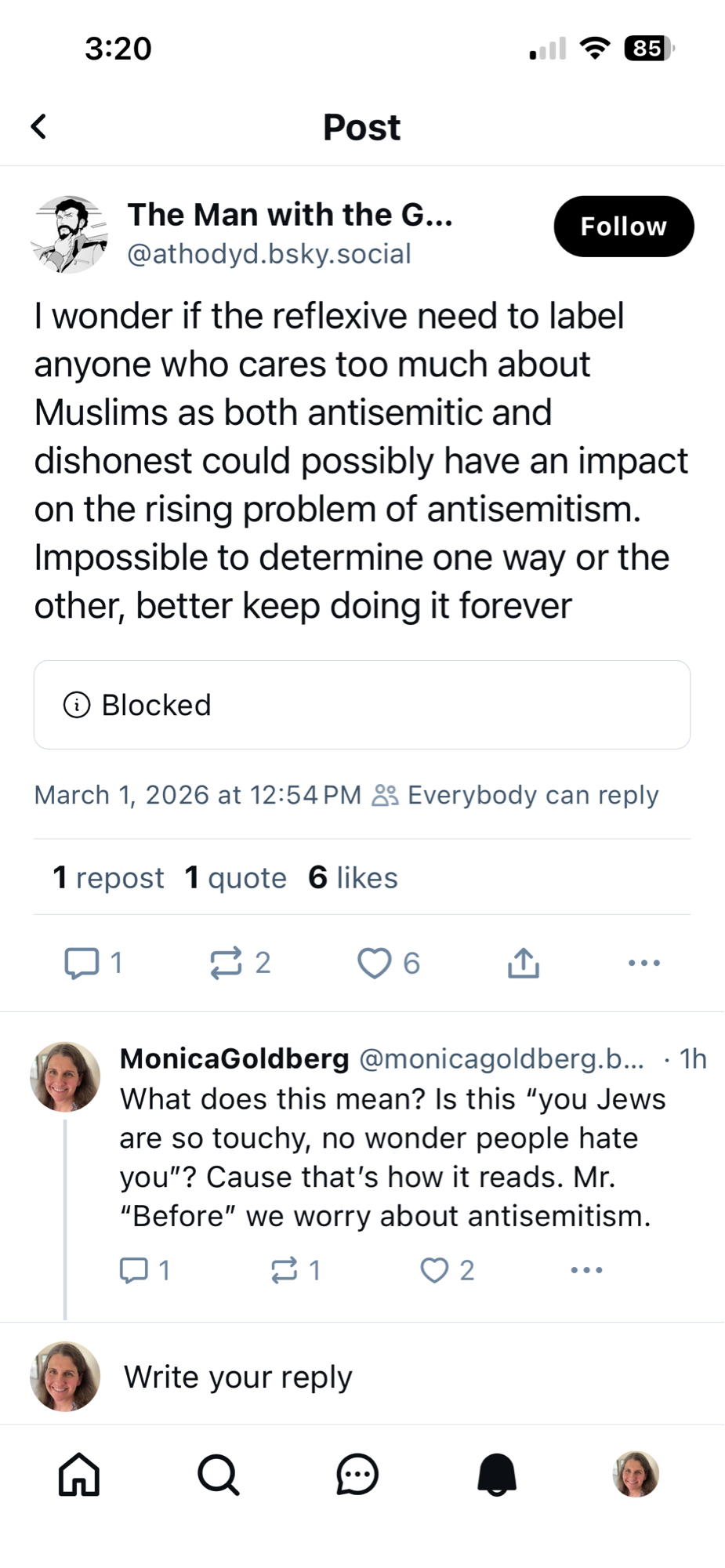Share the main post
The width and height of the screenshot is (725, 1568).
523,963
